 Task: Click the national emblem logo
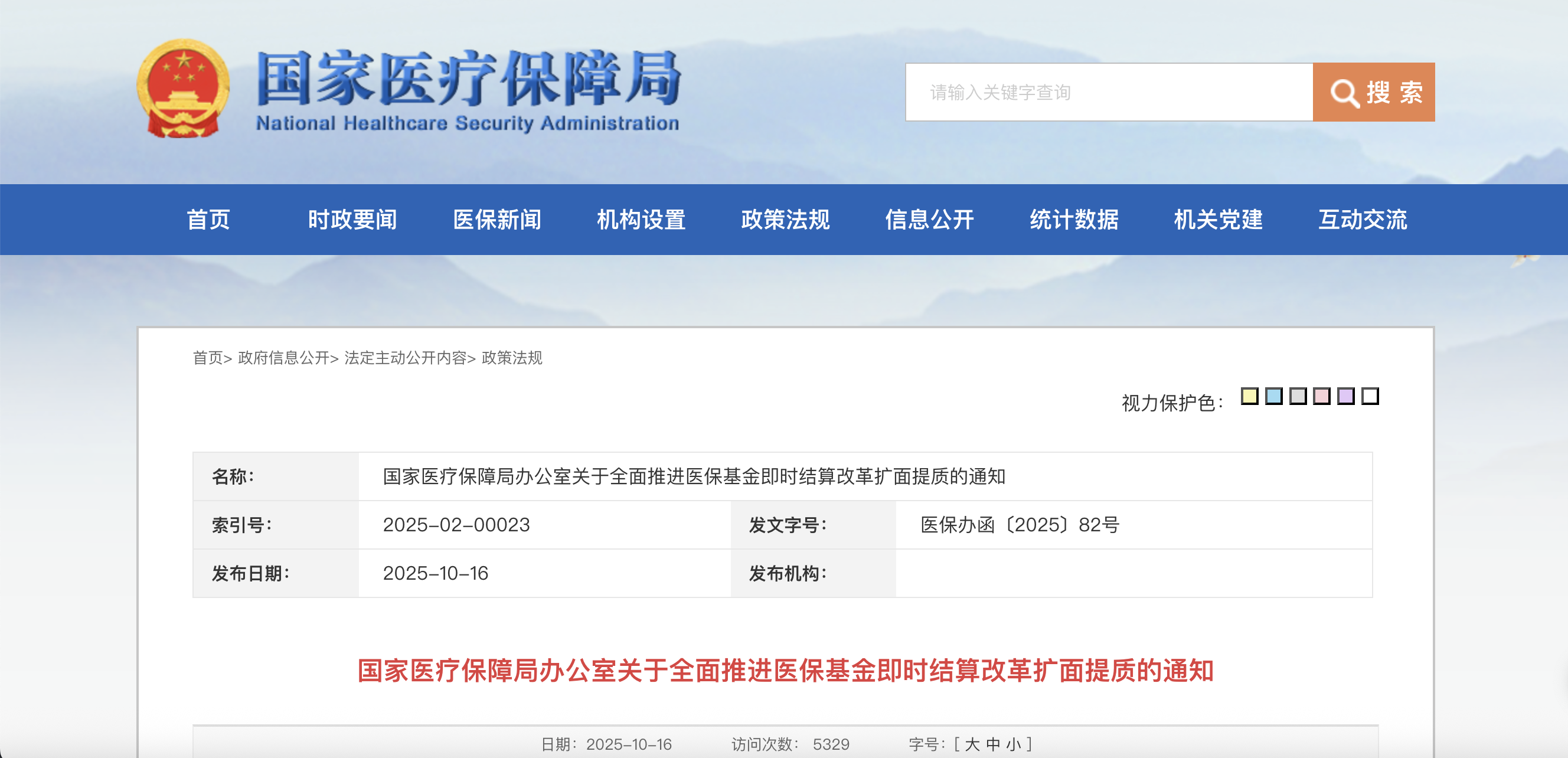183,89
